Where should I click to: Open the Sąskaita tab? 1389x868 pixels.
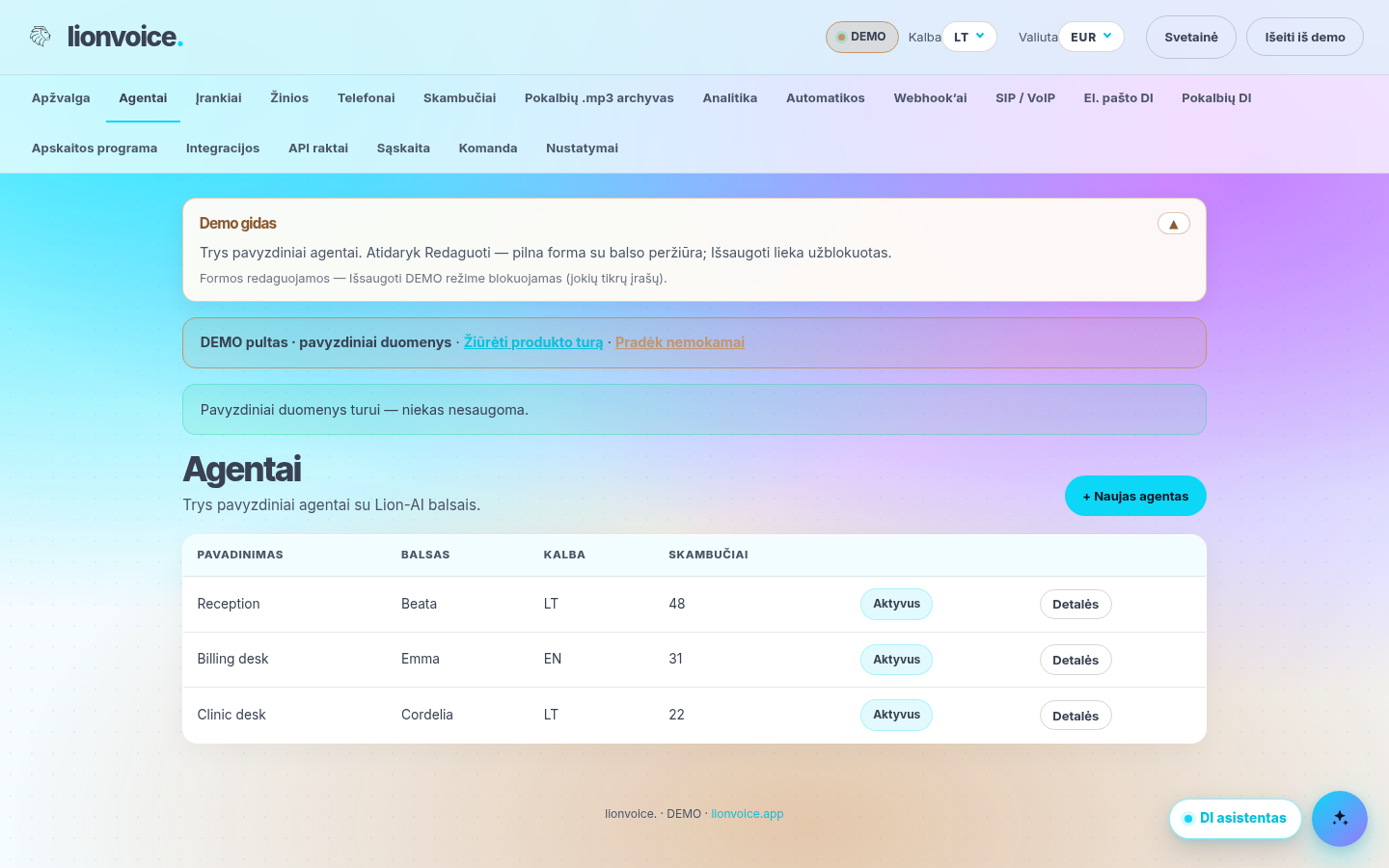(403, 148)
